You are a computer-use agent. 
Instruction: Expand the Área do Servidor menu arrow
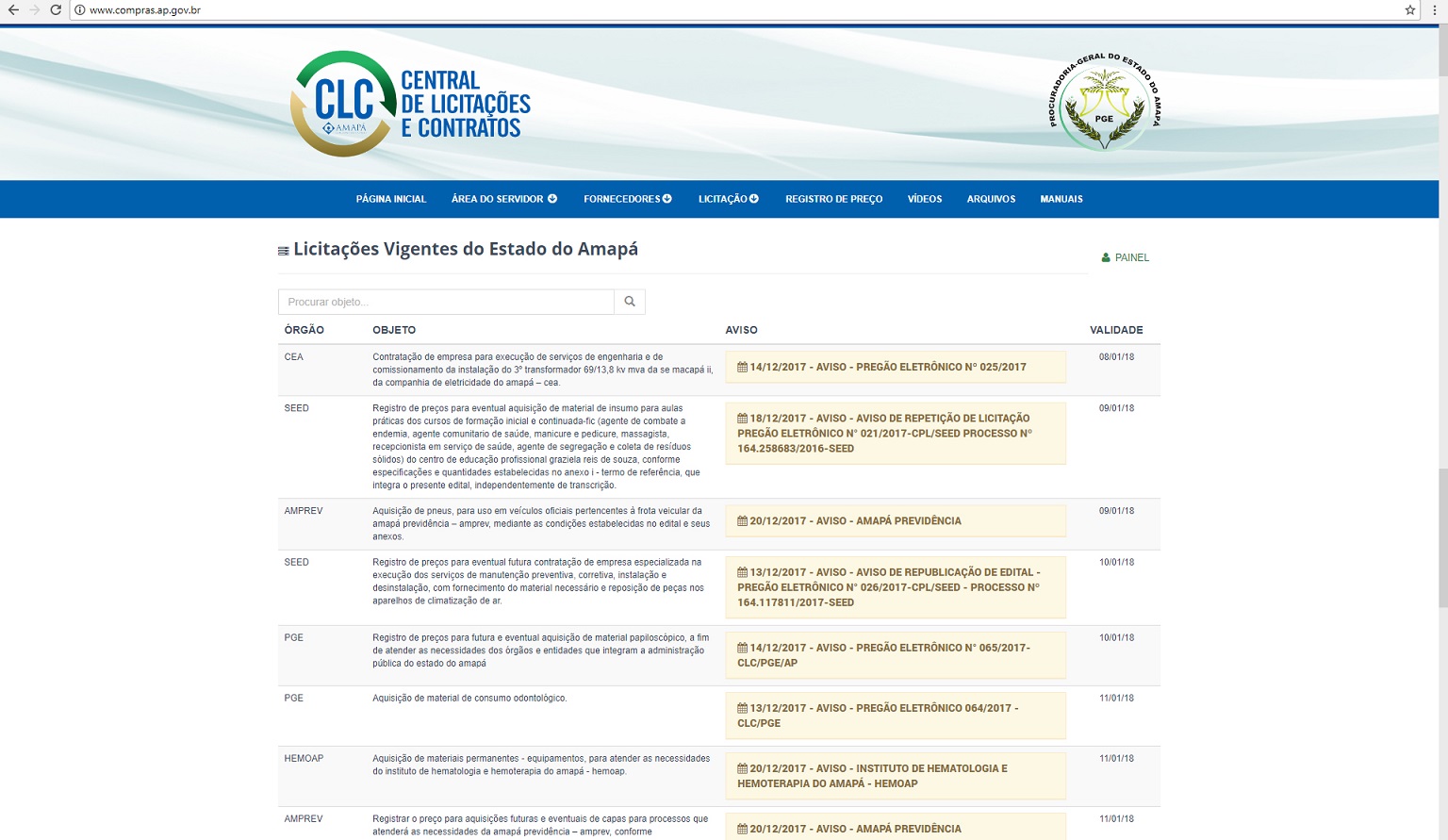552,199
